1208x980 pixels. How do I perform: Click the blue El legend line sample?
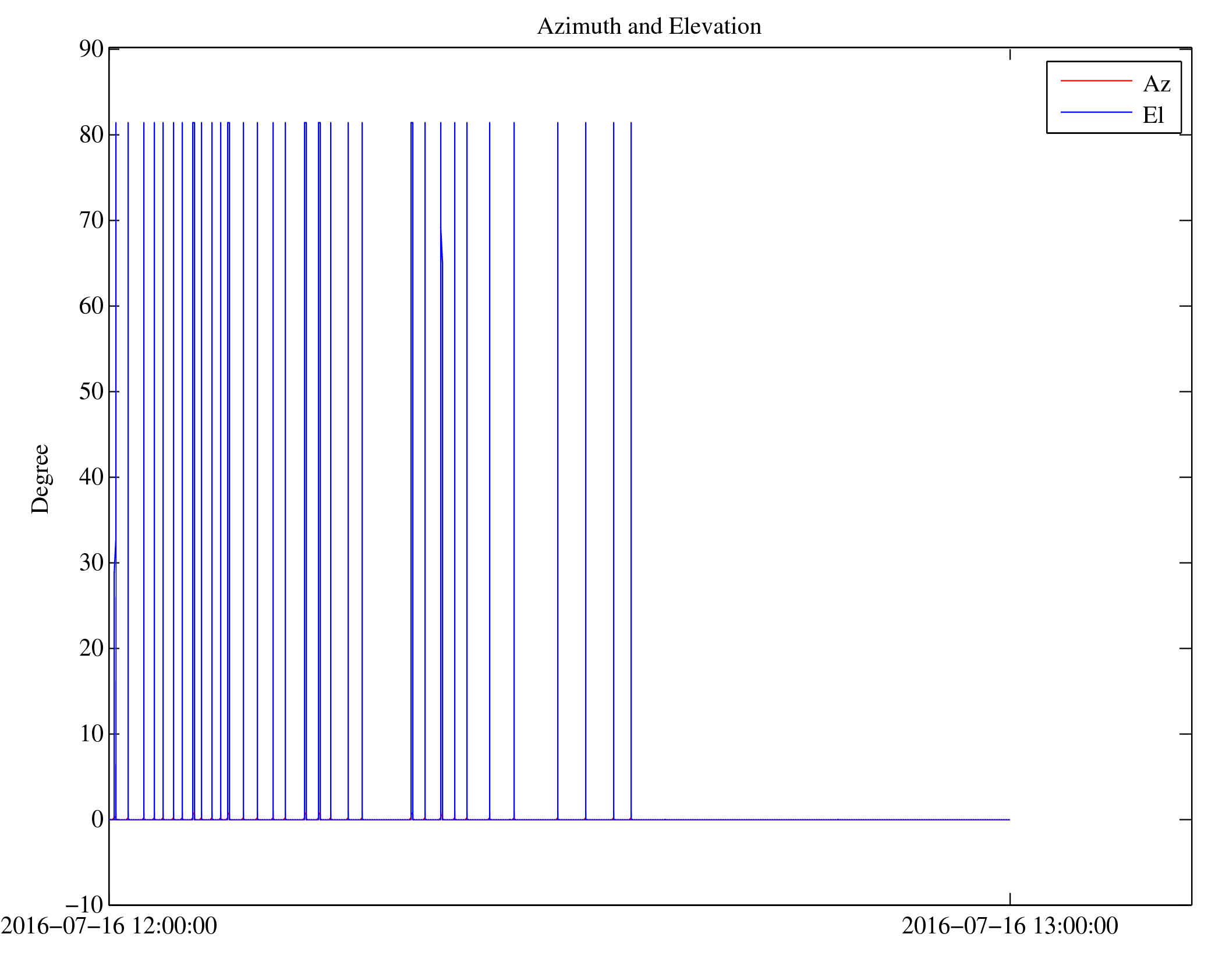[1095, 112]
